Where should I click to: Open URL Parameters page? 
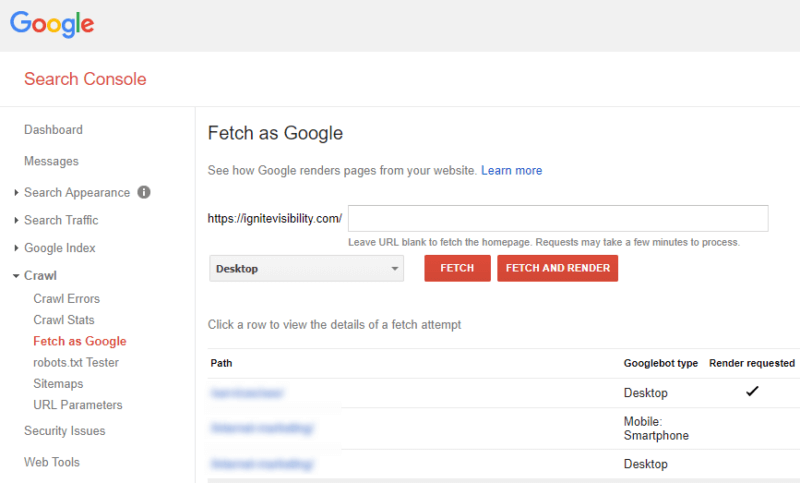pyautogui.click(x=78, y=405)
